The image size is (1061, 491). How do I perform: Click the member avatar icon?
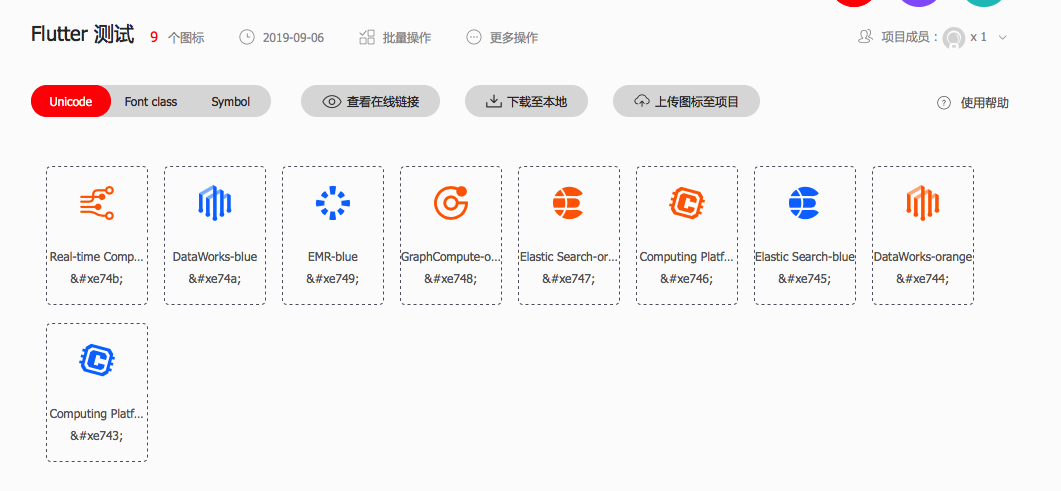(x=954, y=38)
